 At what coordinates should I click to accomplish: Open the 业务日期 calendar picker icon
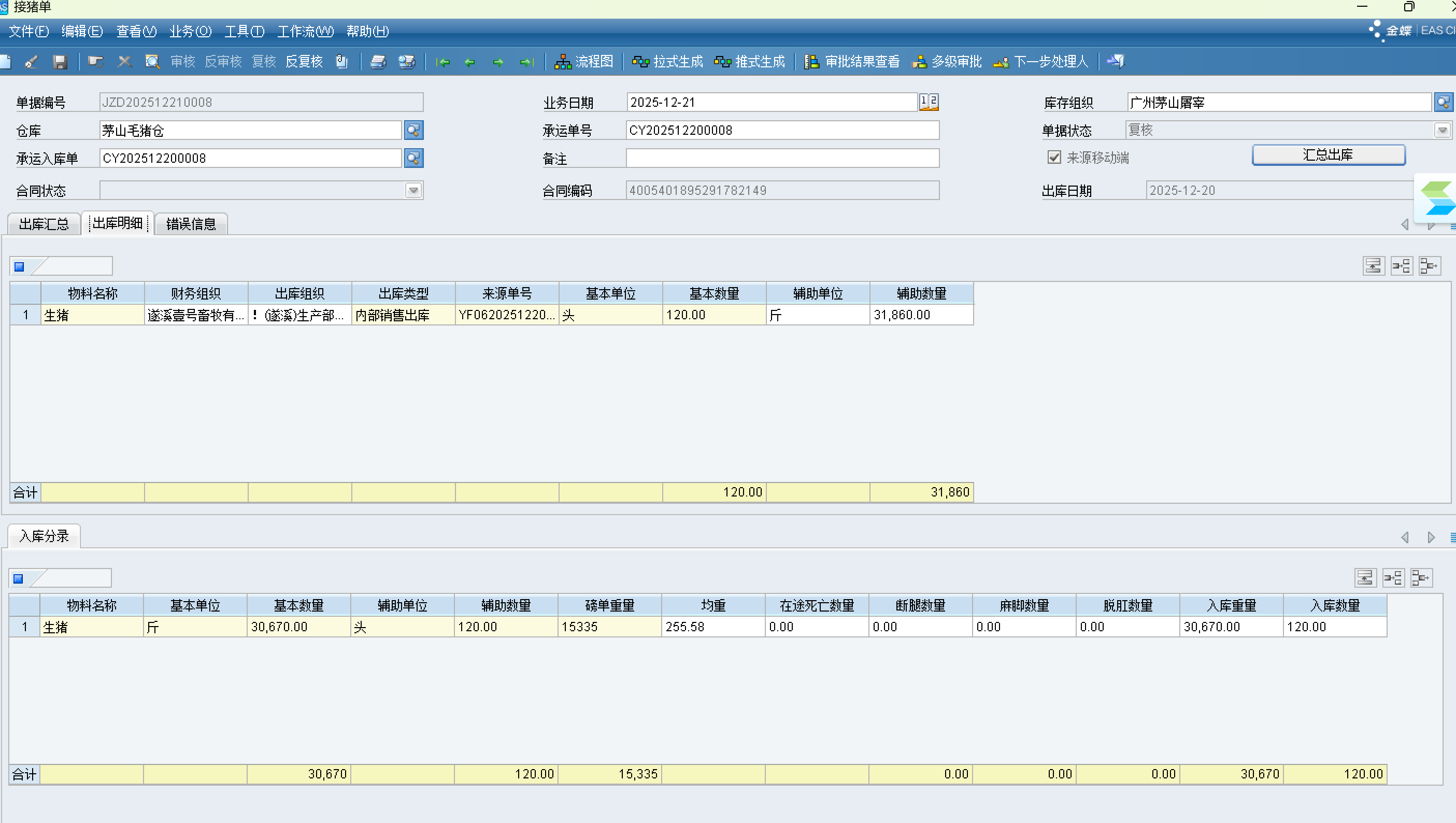[929, 102]
